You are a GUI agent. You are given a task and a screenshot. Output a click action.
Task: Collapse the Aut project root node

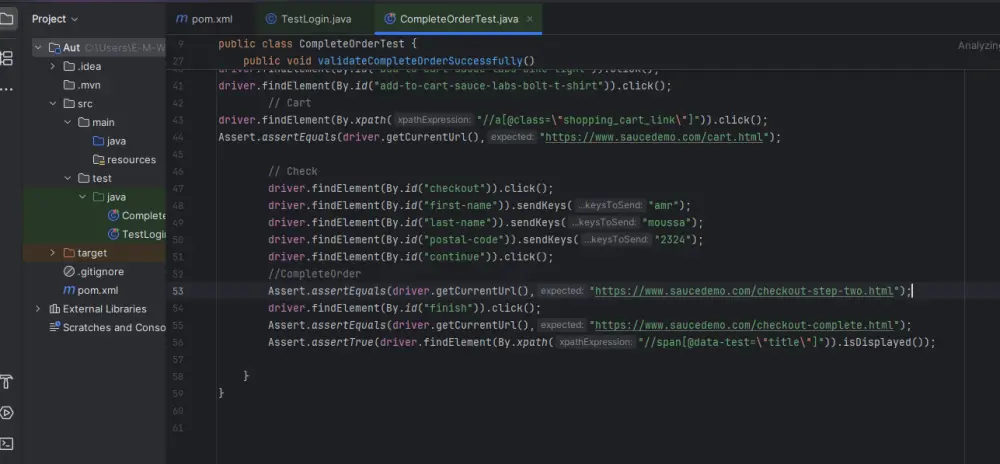point(38,48)
